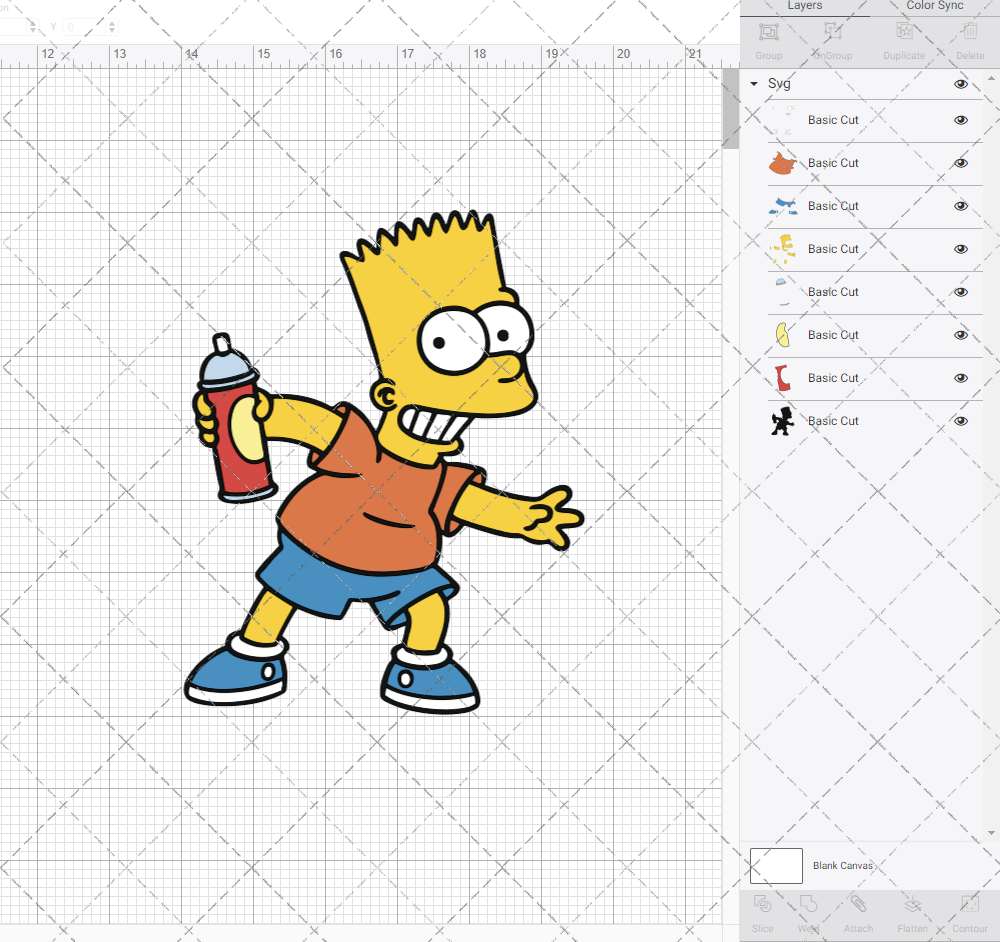Hide the pale yellow oval layer
Image resolution: width=1000 pixels, height=942 pixels.
[960, 335]
